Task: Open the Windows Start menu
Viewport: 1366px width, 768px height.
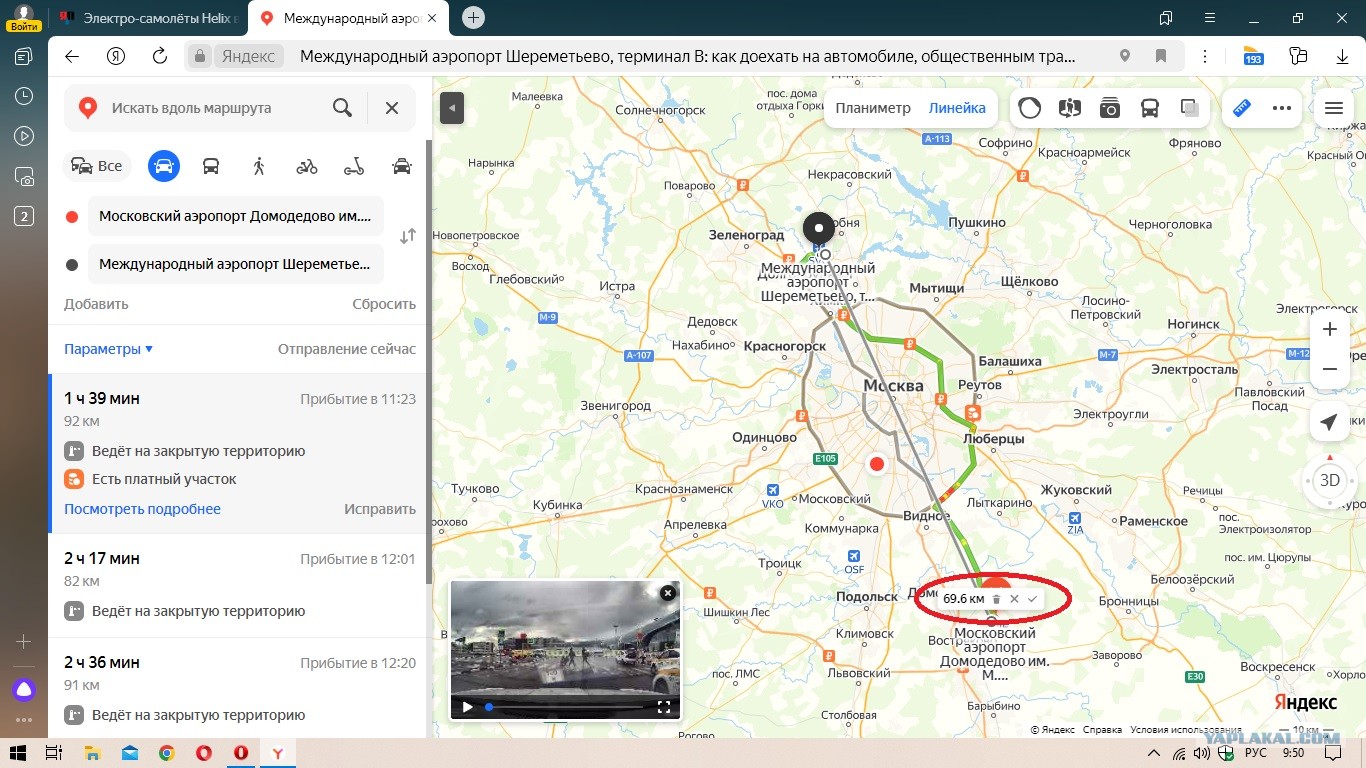Action: (17, 753)
